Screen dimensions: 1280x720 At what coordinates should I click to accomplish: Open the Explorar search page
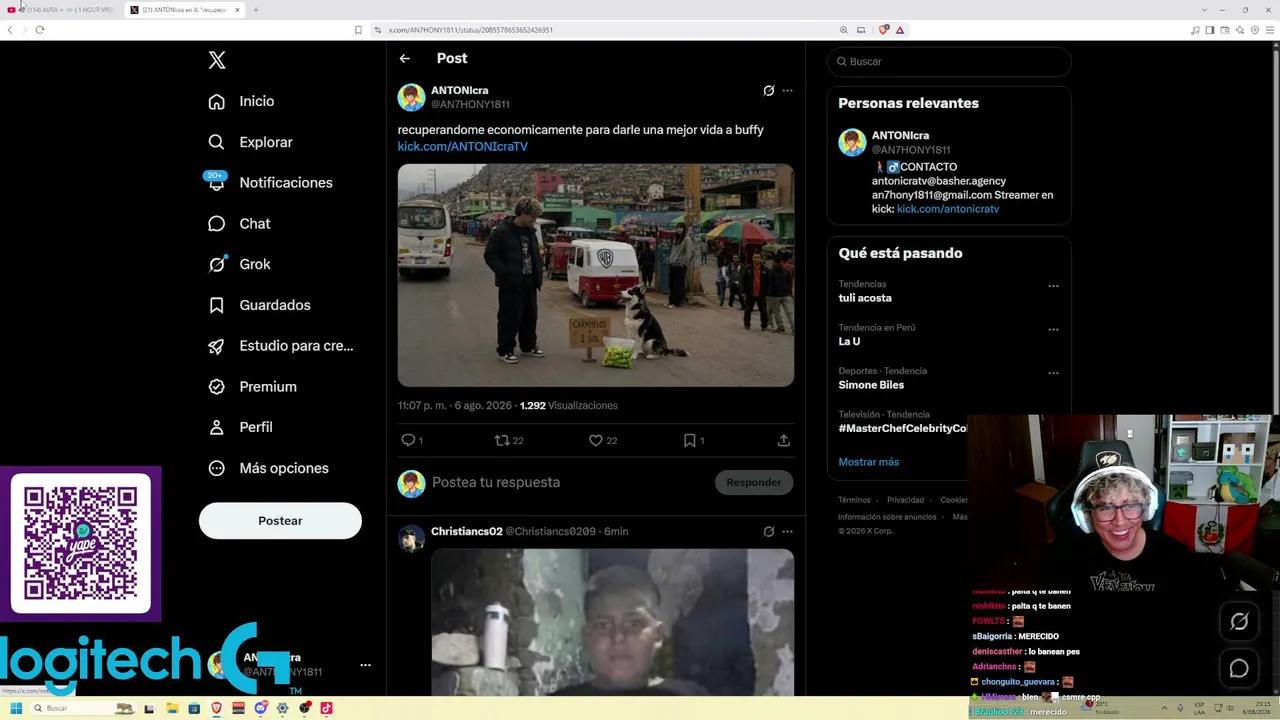[250, 142]
